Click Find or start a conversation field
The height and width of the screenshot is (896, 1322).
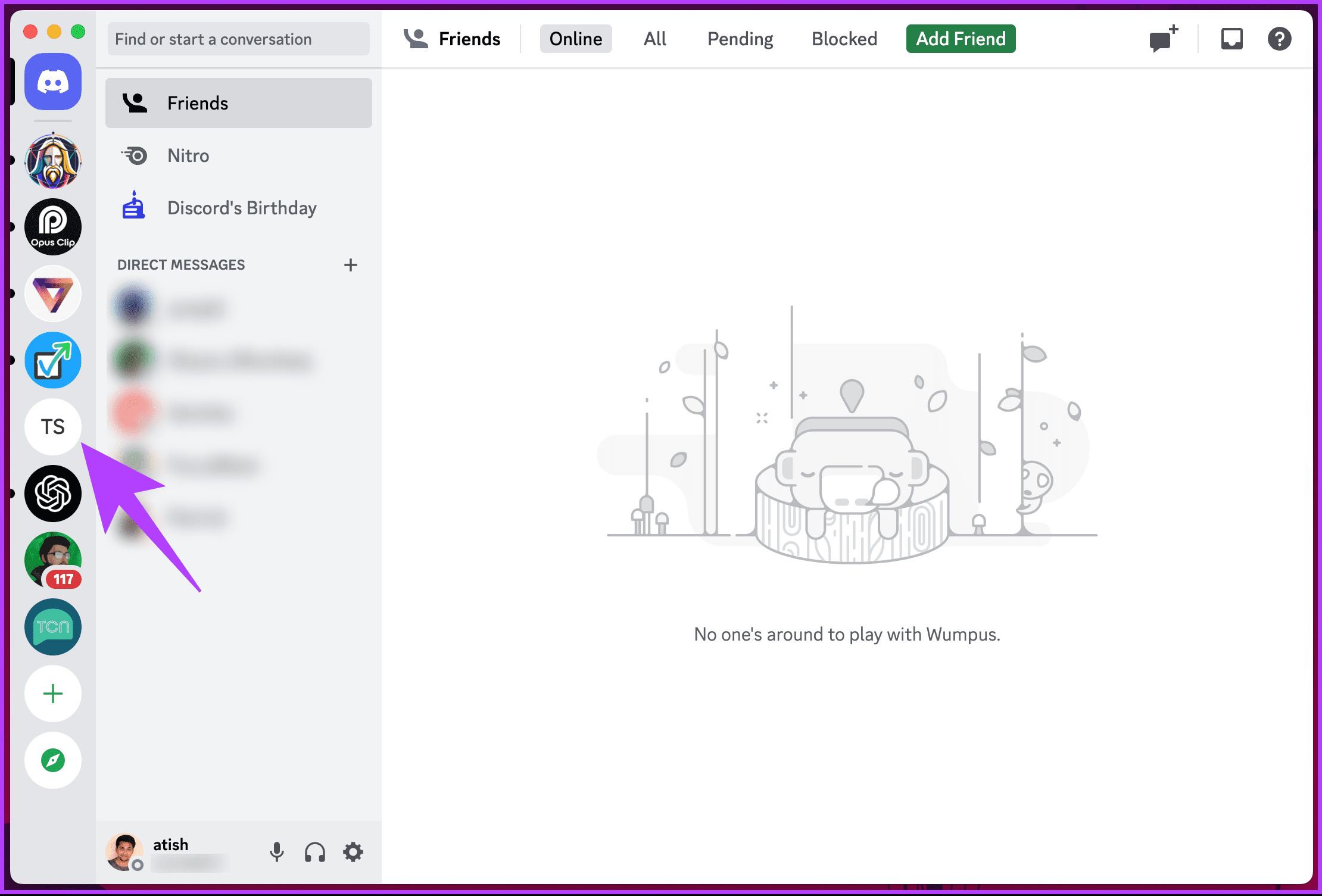[239, 39]
